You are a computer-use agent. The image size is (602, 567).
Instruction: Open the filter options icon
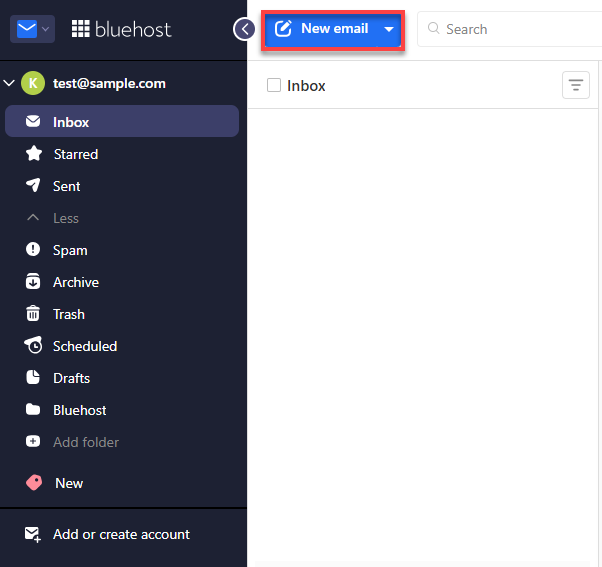[x=576, y=85]
